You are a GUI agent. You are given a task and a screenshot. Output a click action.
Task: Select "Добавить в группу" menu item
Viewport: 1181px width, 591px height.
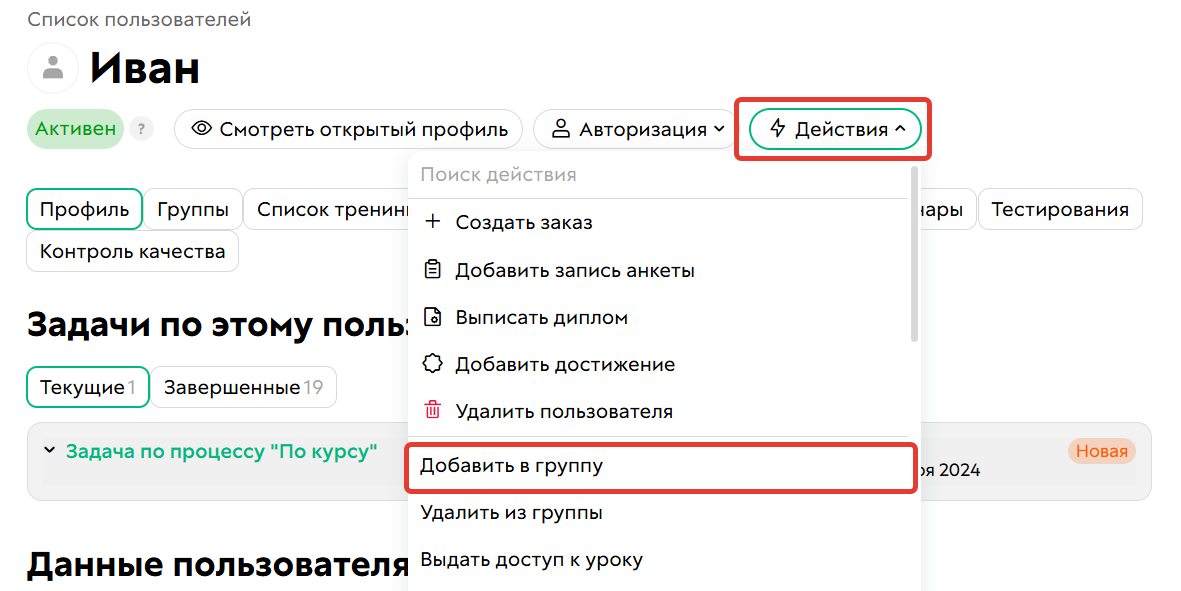tap(660, 465)
